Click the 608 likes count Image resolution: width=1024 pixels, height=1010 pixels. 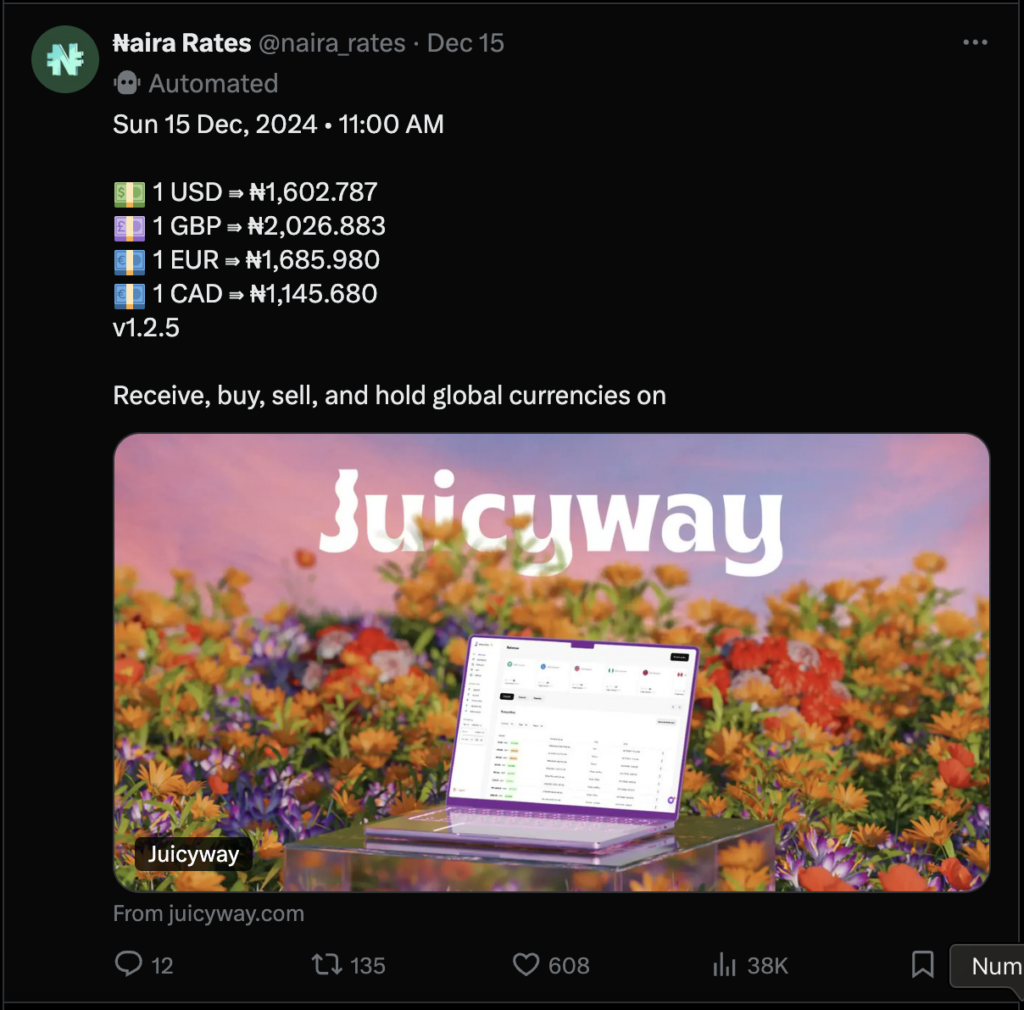(x=569, y=966)
